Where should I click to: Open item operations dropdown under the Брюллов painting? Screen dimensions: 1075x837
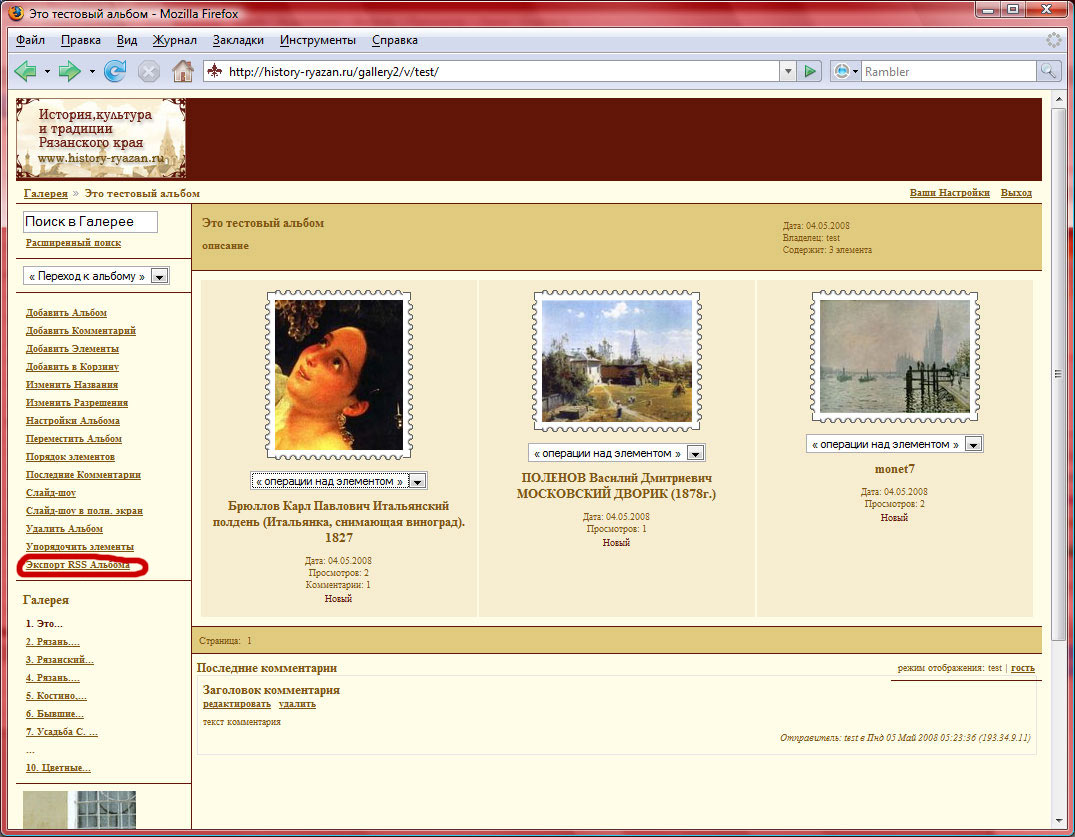pos(339,481)
